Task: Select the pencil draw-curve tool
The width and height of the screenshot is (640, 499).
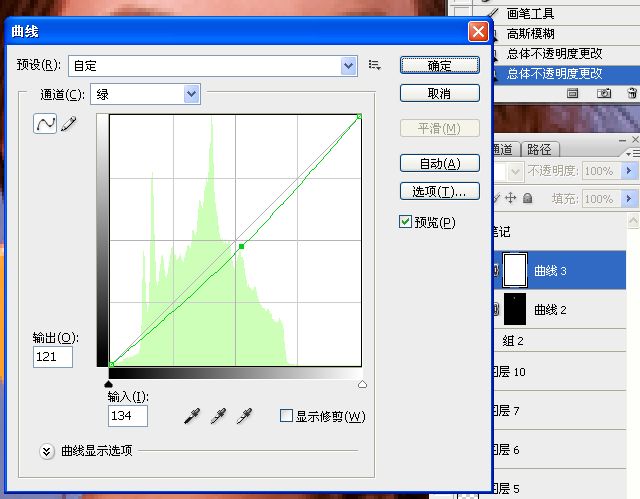Action: coord(69,124)
